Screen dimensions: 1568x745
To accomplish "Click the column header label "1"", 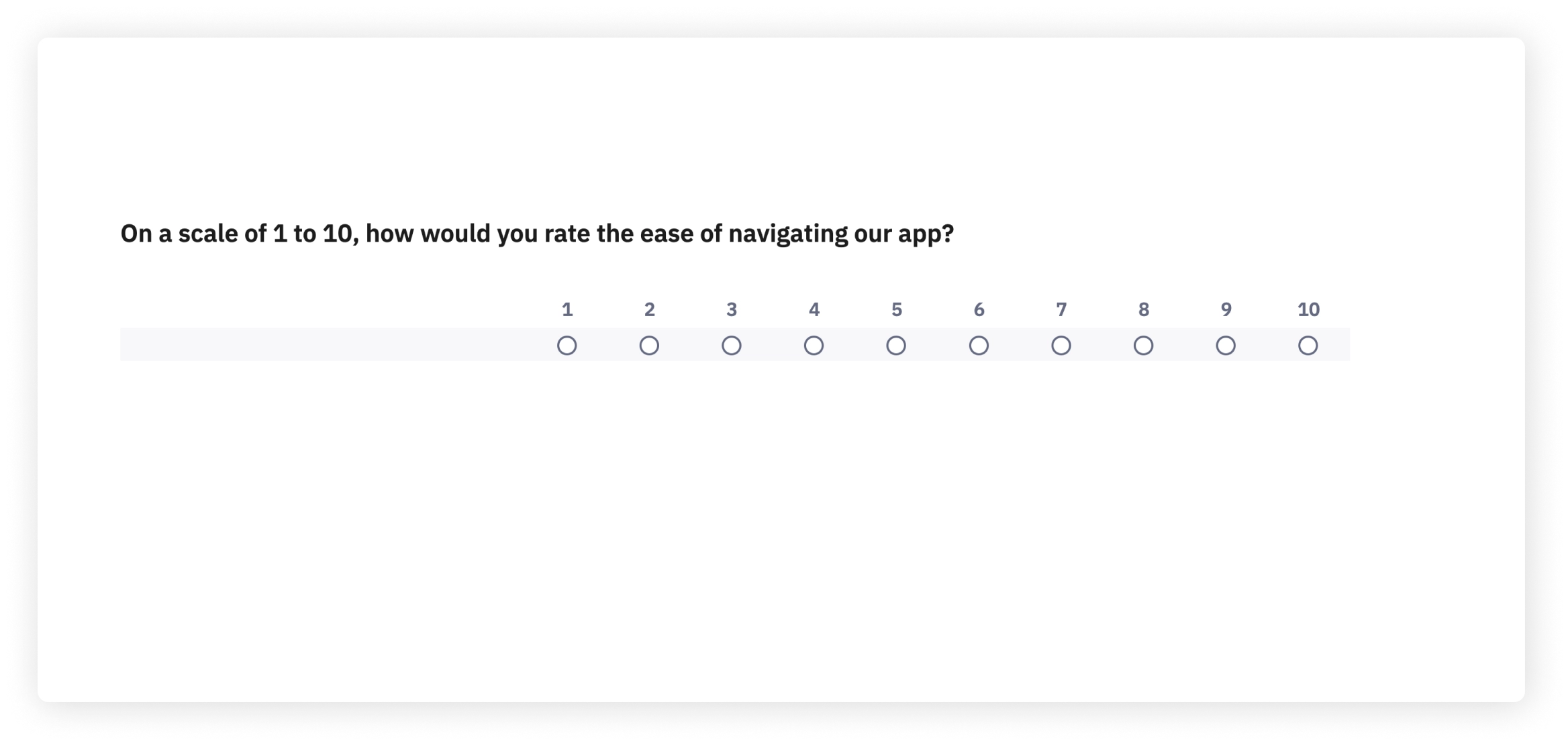I will (x=567, y=309).
